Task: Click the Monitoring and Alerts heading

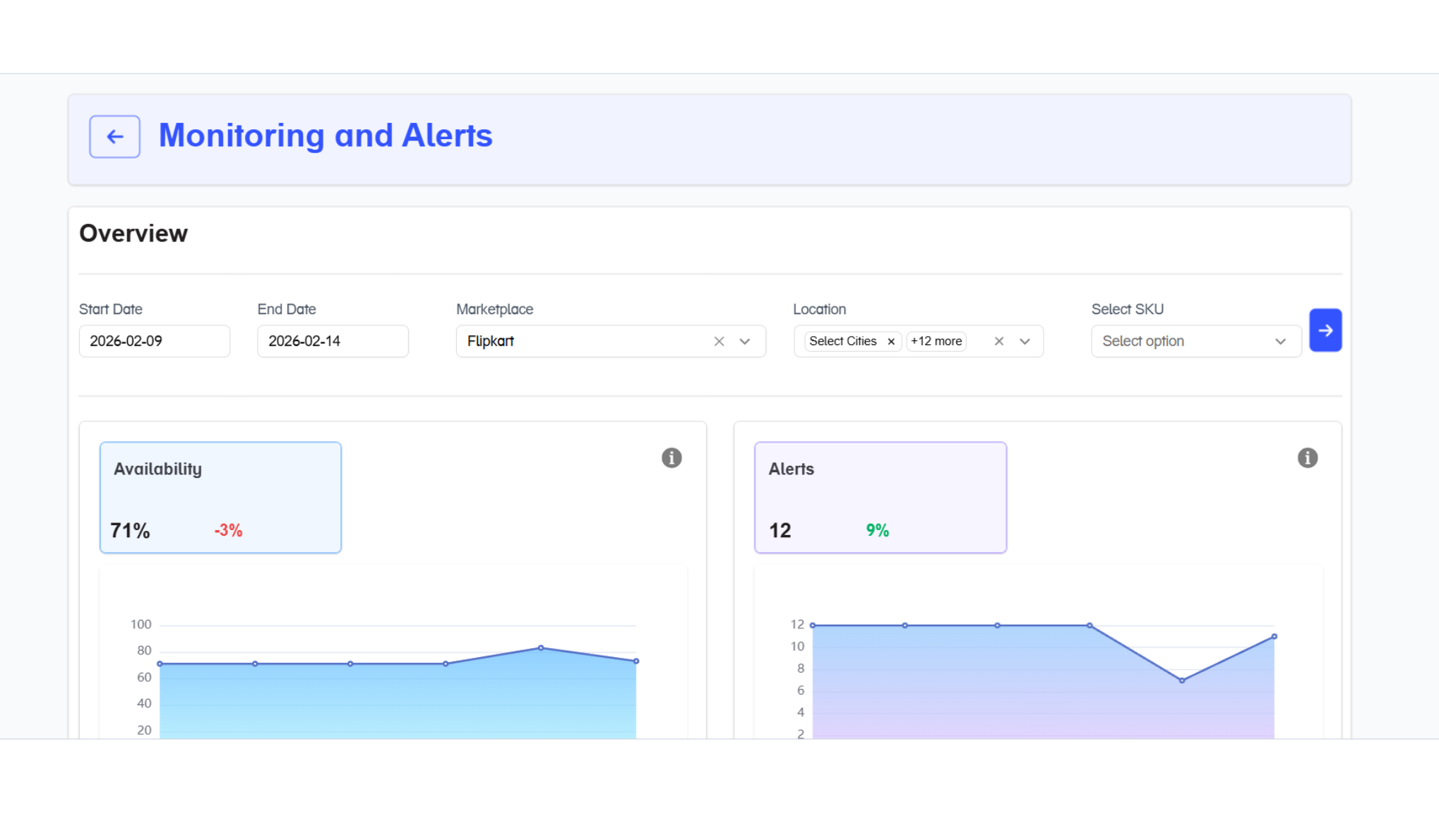Action: [326, 136]
